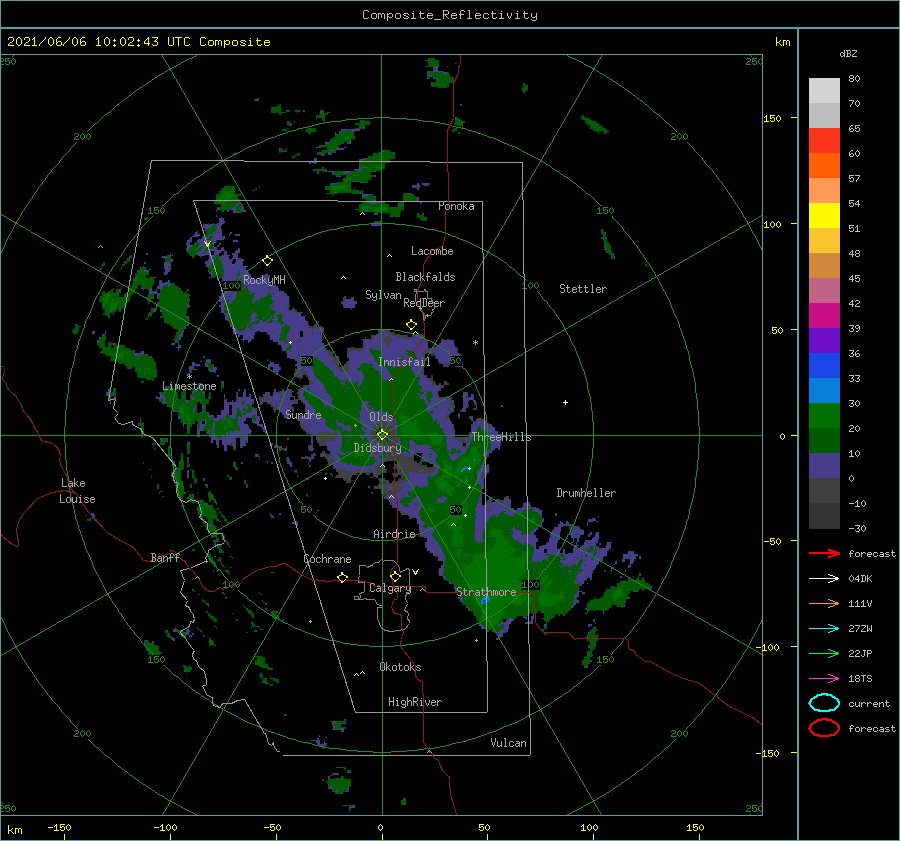This screenshot has width=900, height=841.
Task: Click the Strathmore label
Action: tap(486, 592)
